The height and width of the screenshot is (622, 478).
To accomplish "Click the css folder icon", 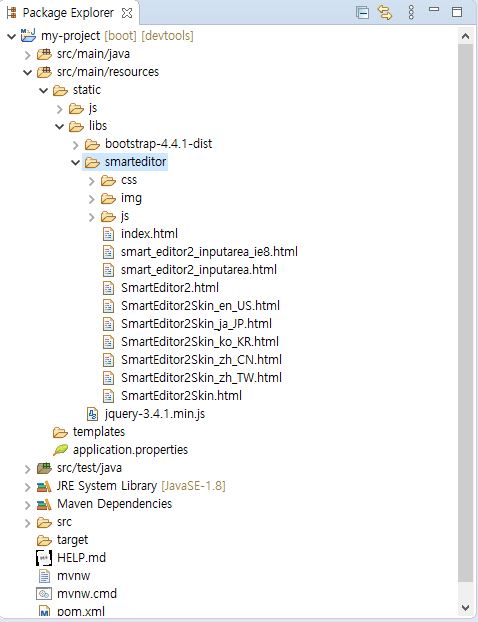I will pyautogui.click(x=109, y=180).
